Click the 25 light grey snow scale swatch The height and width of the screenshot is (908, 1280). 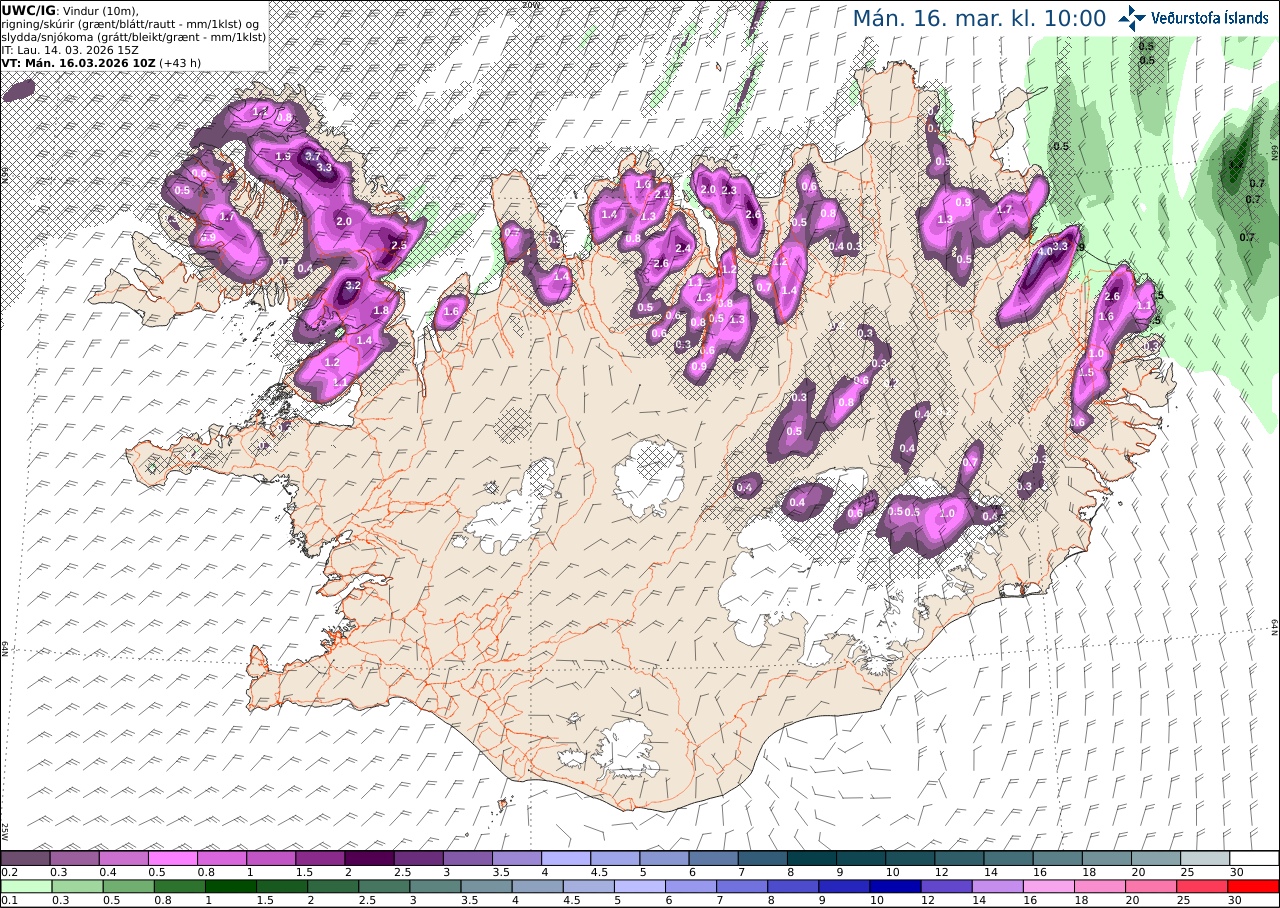[x=1205, y=858]
